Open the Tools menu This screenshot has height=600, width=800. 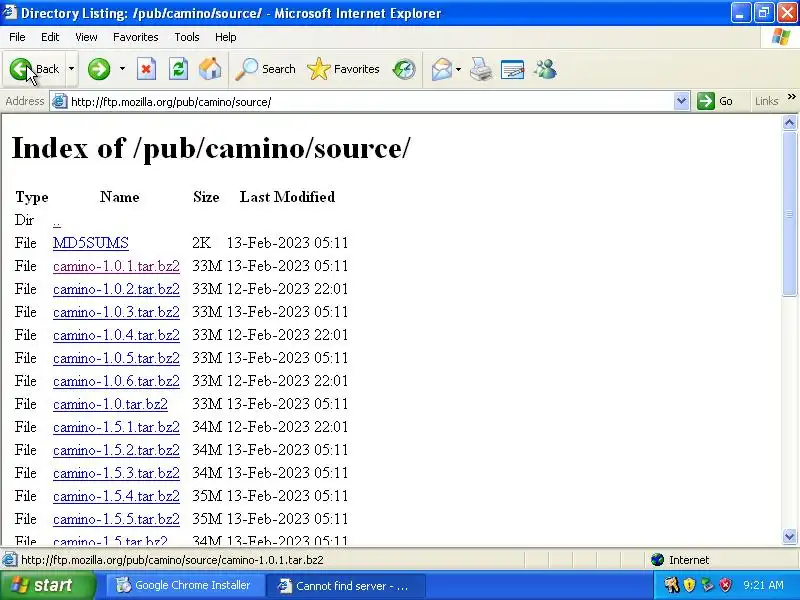point(187,37)
